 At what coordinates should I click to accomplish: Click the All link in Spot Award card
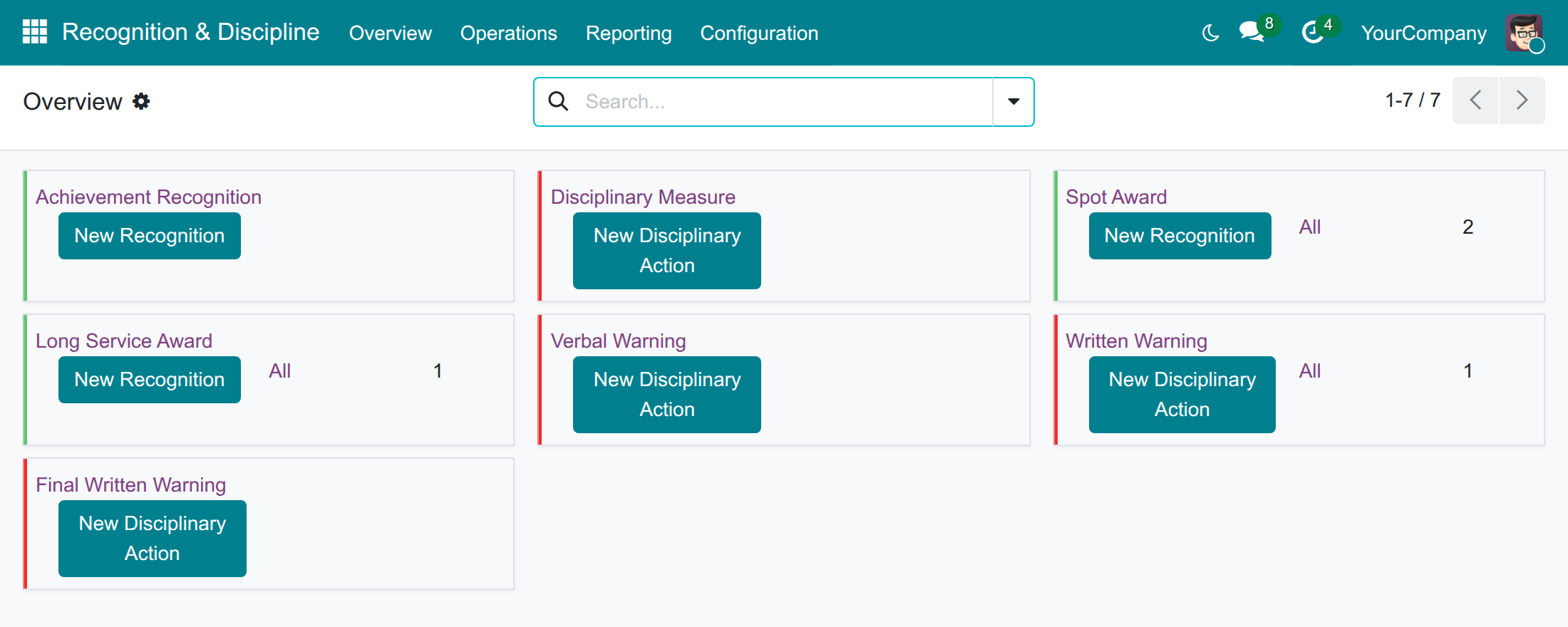(1309, 227)
